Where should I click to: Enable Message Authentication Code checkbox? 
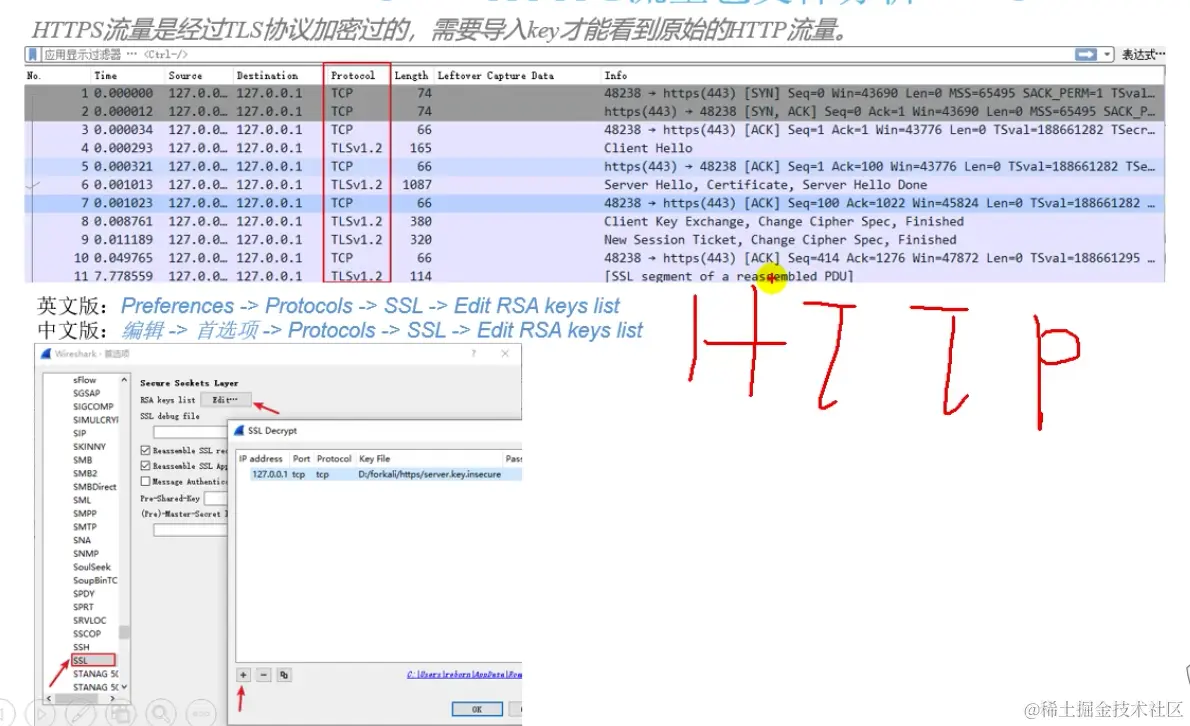pyautogui.click(x=145, y=481)
